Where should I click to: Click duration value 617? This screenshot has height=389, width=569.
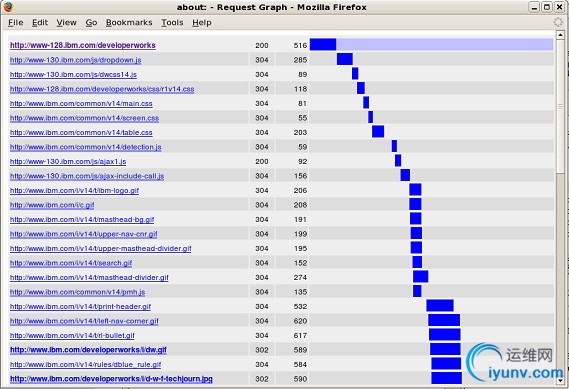point(300,336)
